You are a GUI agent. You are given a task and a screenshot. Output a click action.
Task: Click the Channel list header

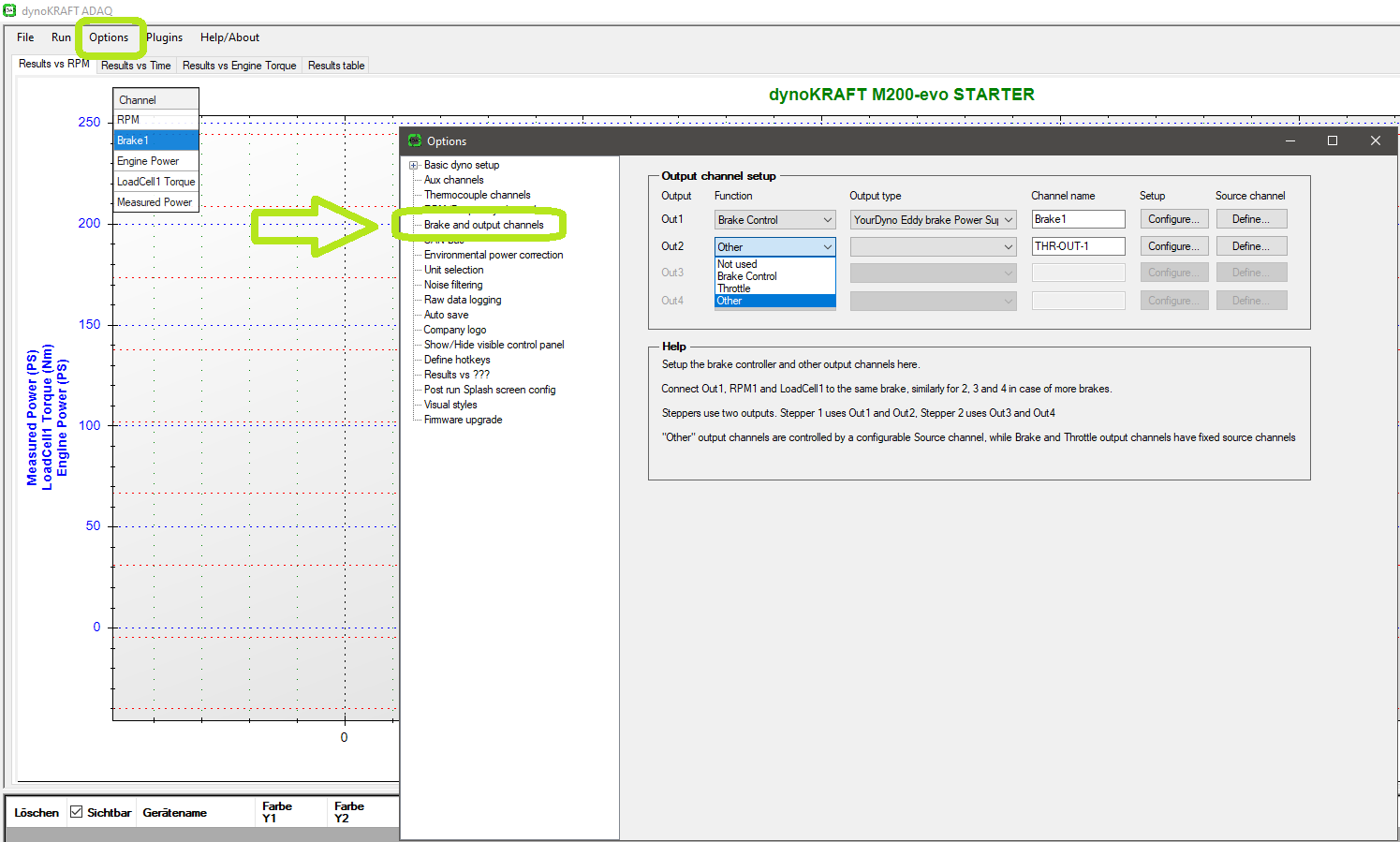(x=156, y=99)
